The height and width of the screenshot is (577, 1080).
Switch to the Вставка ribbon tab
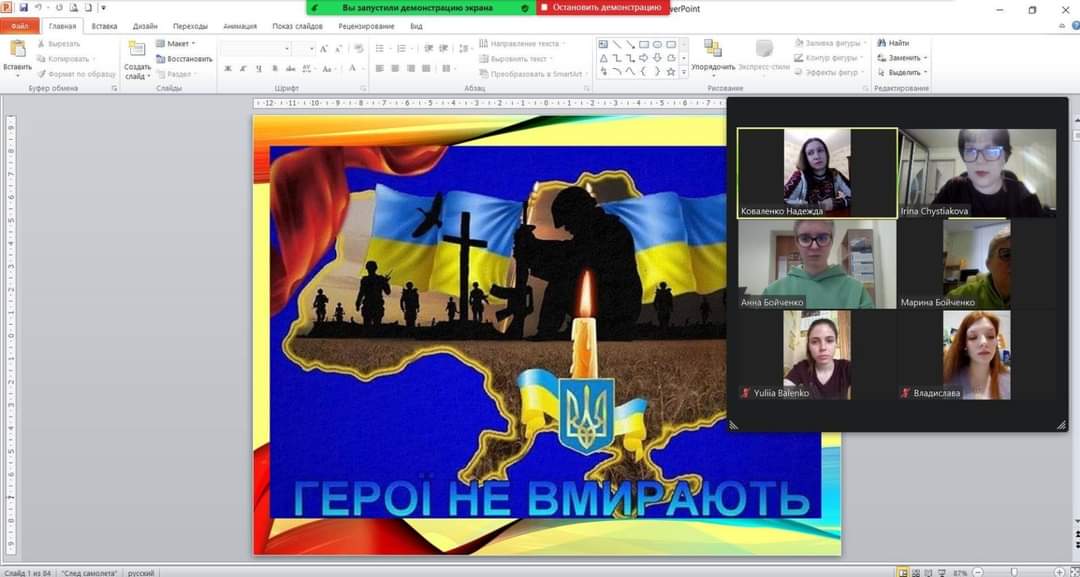(104, 26)
